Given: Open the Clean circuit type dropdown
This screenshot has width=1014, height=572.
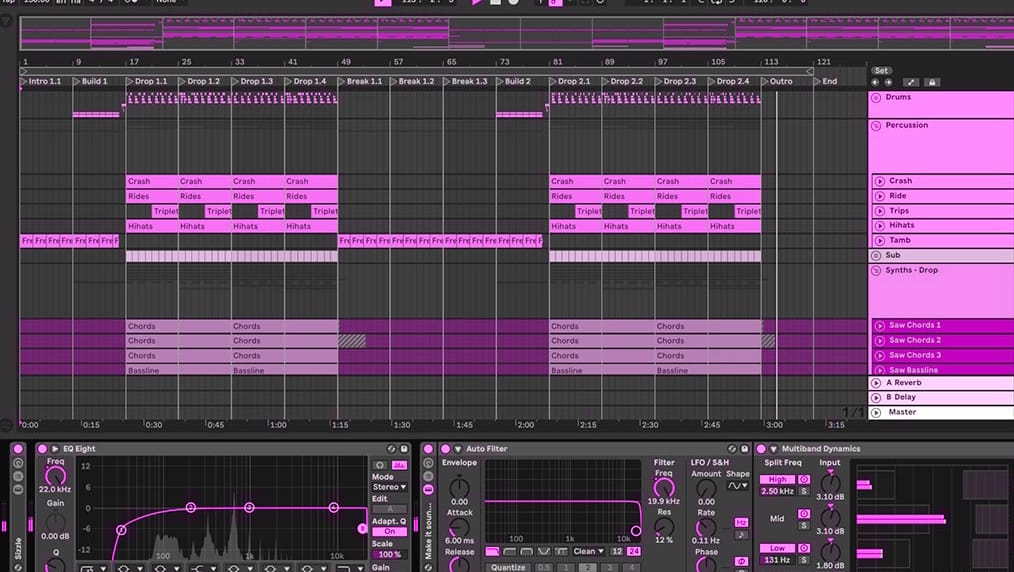Looking at the screenshot, I should coord(588,551).
